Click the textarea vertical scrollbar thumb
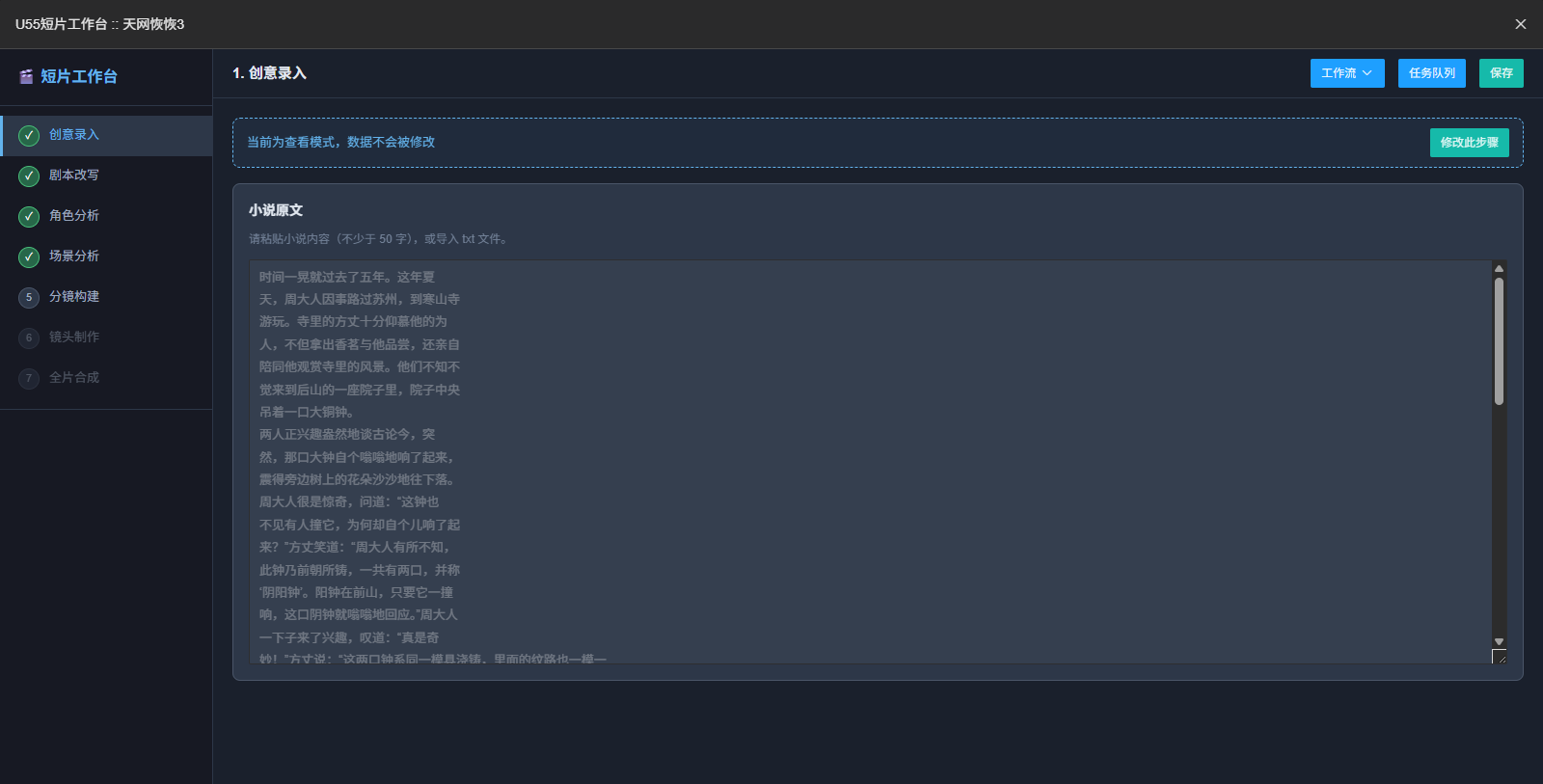Image resolution: width=1543 pixels, height=784 pixels. point(1499,341)
